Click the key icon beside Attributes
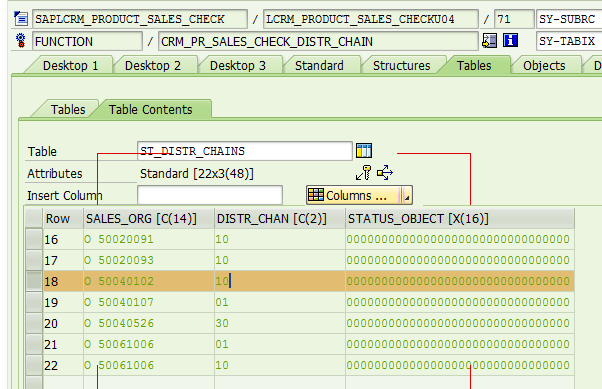The width and height of the screenshot is (602, 389). pos(363,173)
